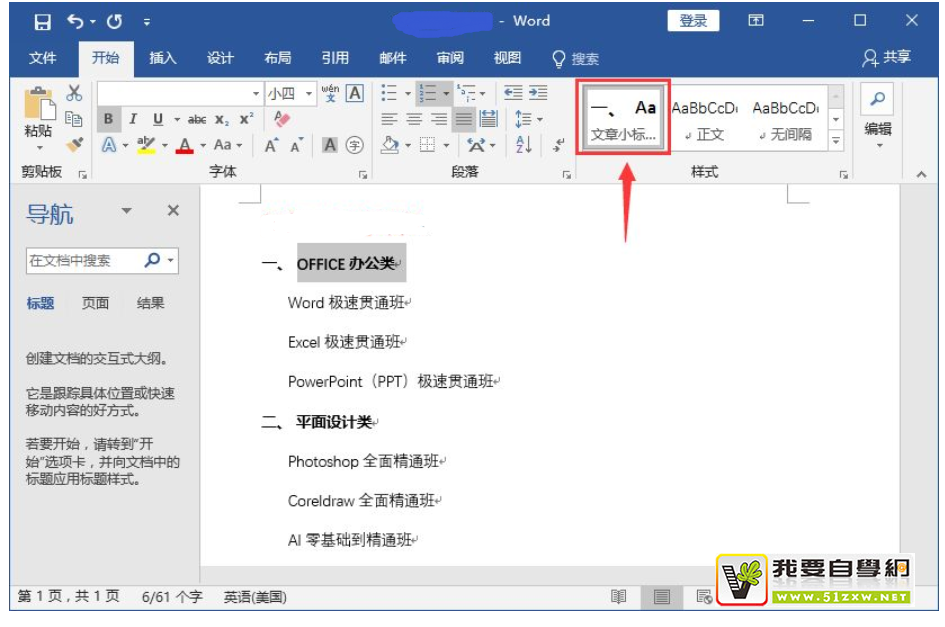Click the Cut scissors icon
Viewport: 945px width, 627px height.
point(74,94)
